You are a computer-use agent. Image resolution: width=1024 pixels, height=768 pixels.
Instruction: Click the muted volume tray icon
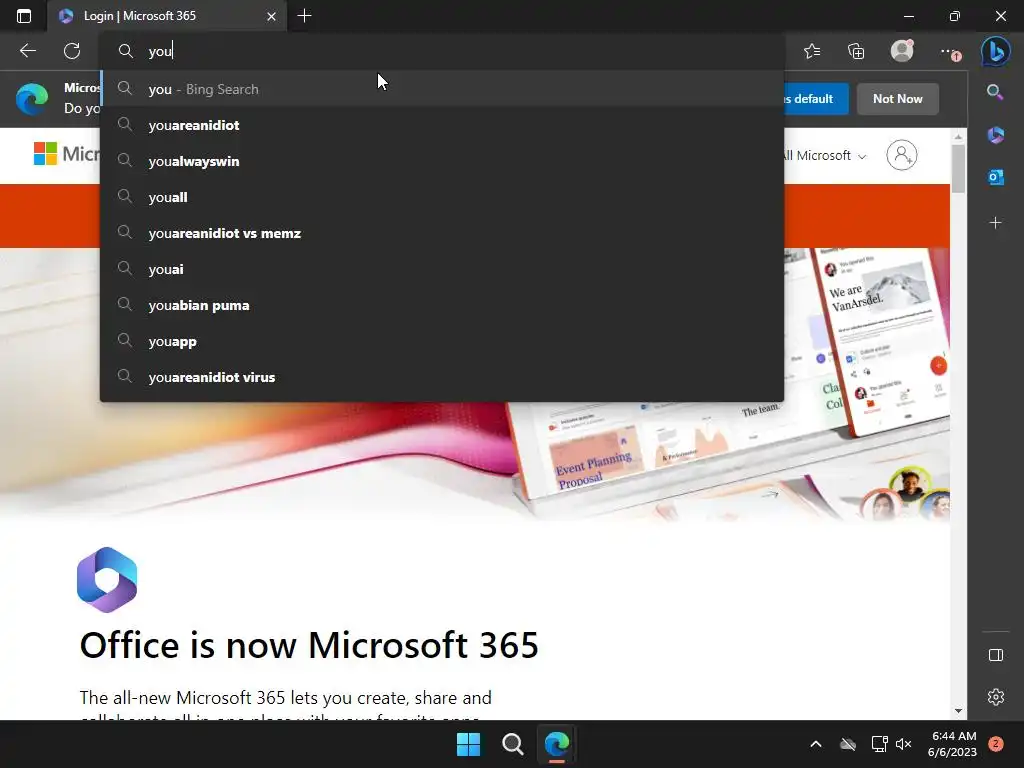click(903, 744)
